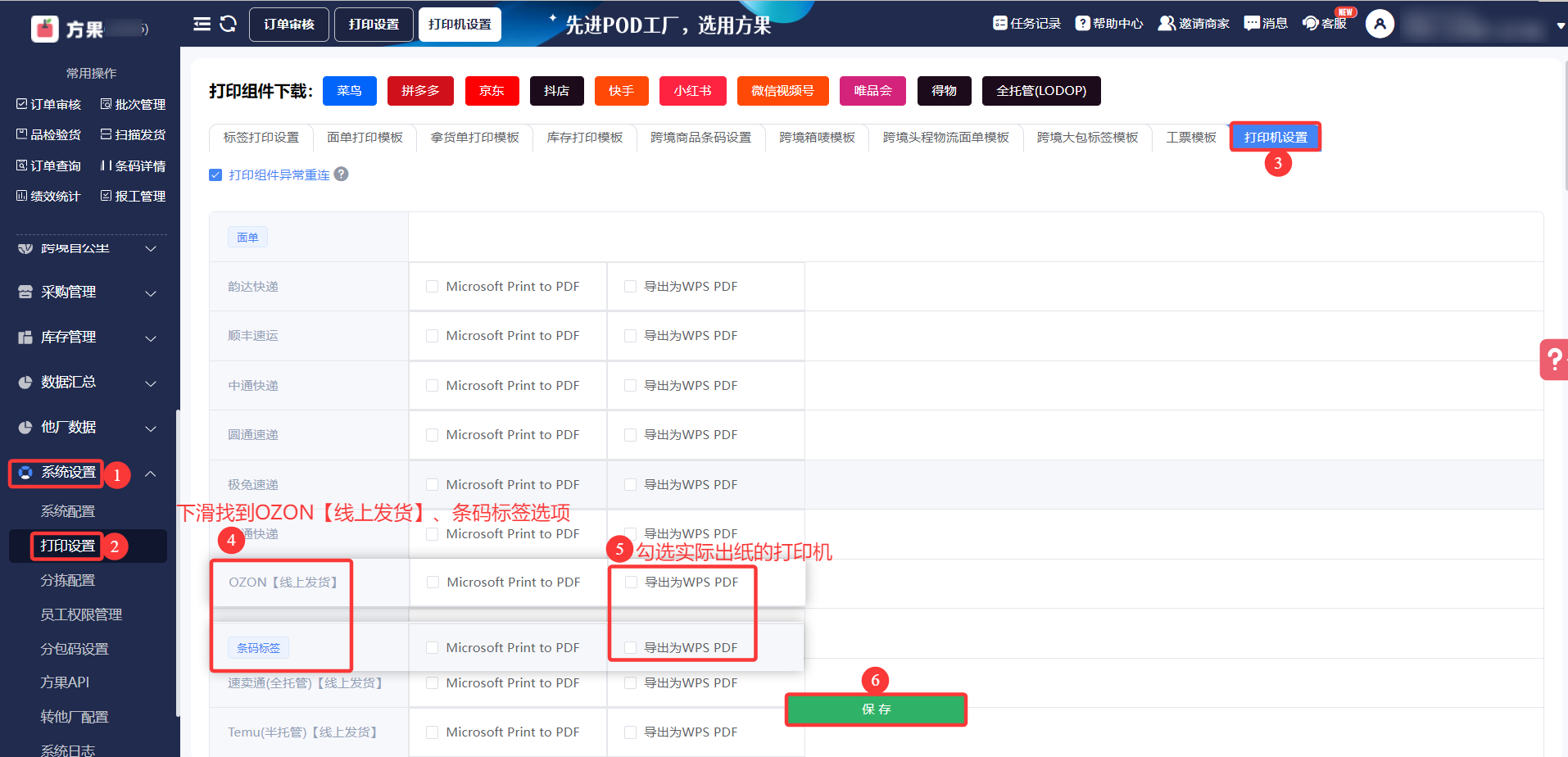Toggle the sidebar with the hamburger icon
This screenshot has width=1568, height=757.
(x=202, y=24)
